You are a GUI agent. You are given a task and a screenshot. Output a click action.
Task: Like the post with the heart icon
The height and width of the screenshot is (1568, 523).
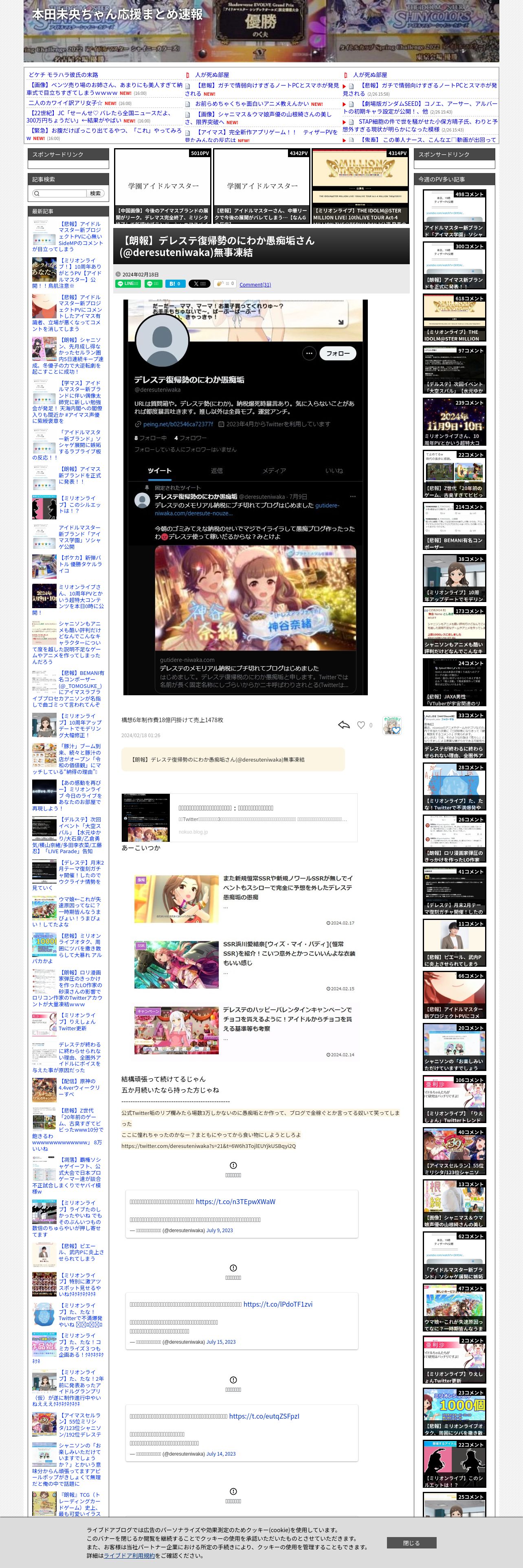pos(361,725)
